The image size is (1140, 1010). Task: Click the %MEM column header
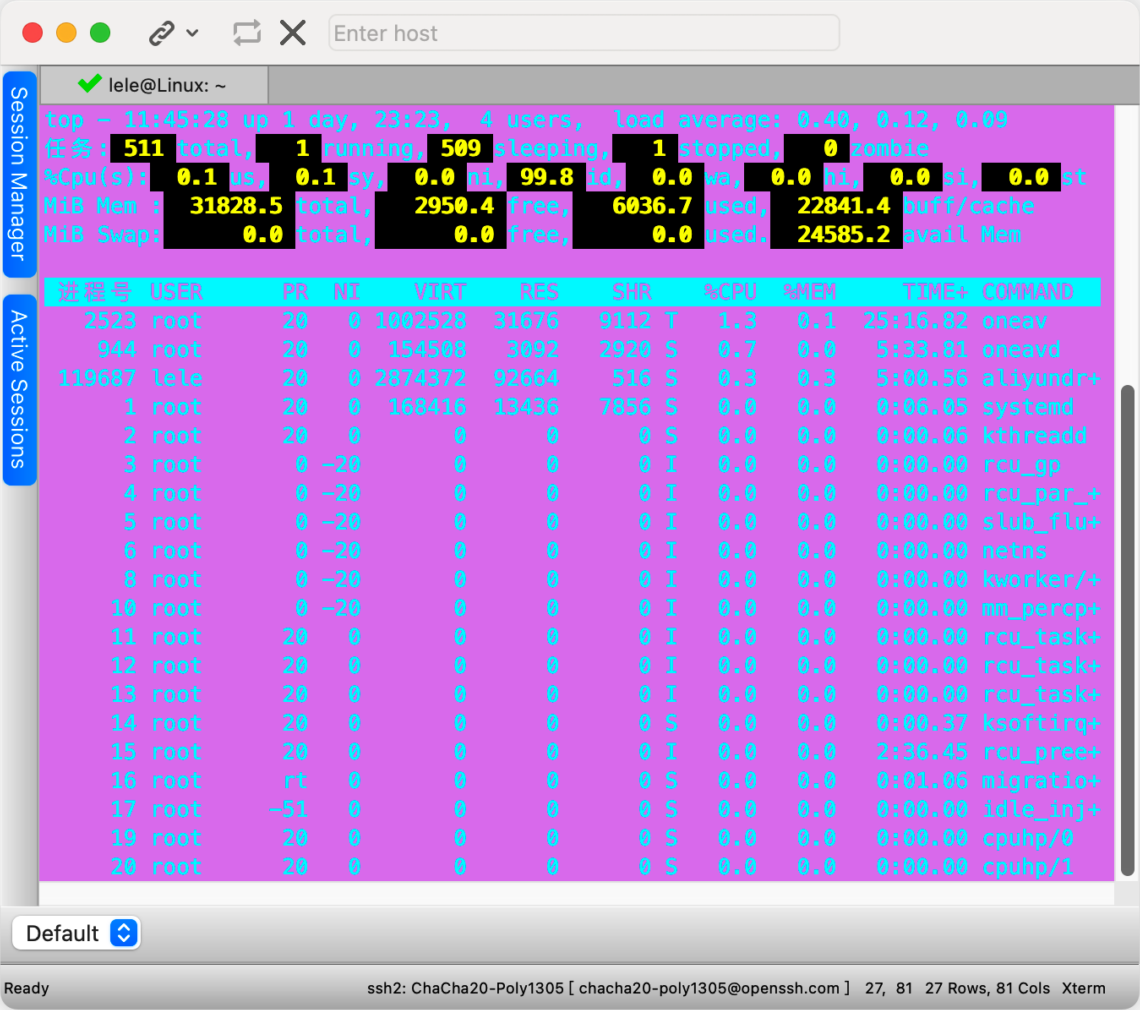(809, 292)
